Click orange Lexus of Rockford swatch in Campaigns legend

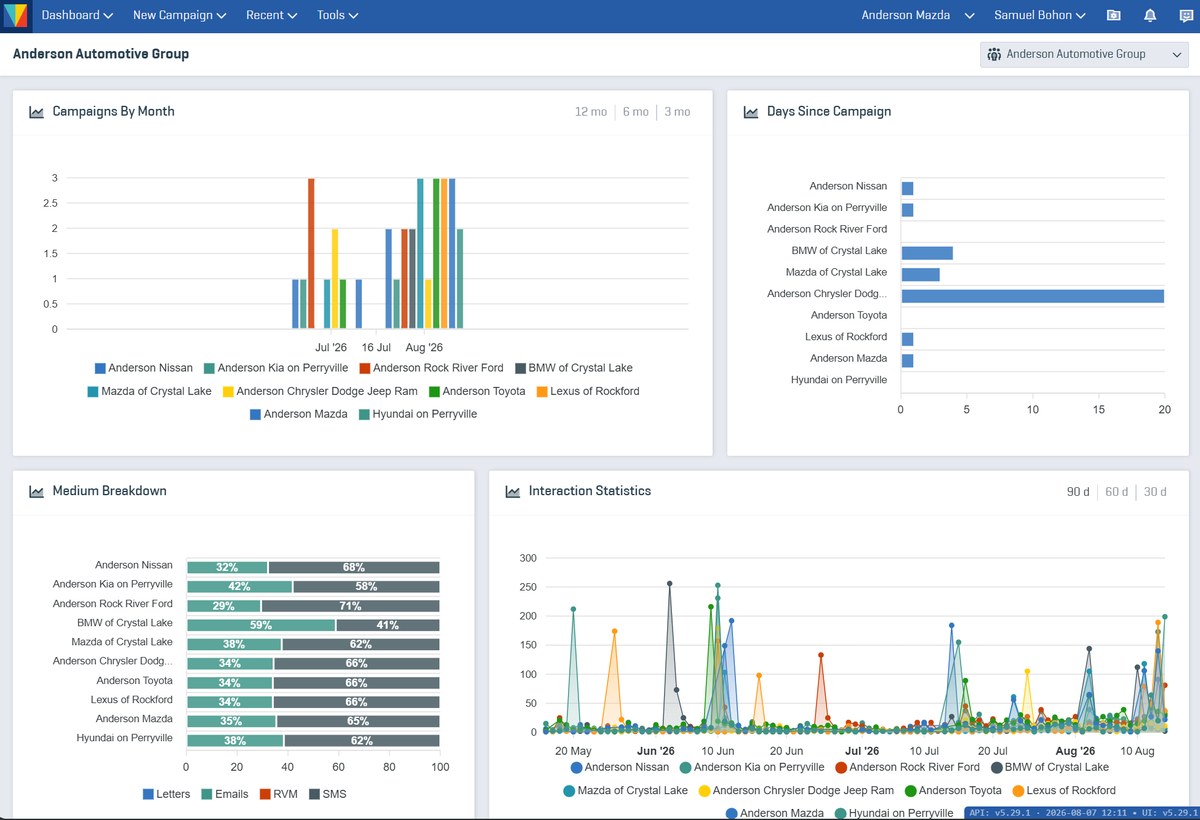click(x=542, y=391)
